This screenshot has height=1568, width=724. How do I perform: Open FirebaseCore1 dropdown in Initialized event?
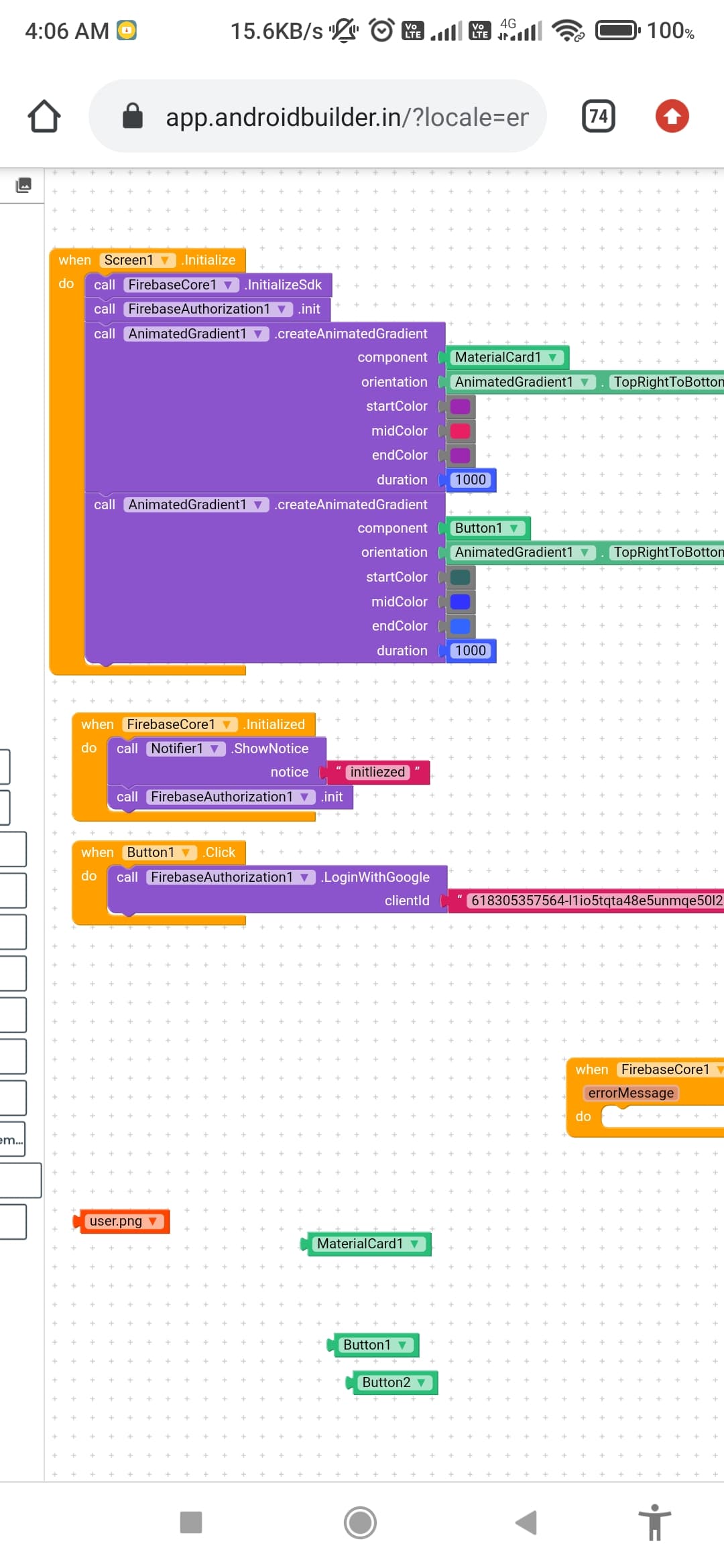(180, 724)
